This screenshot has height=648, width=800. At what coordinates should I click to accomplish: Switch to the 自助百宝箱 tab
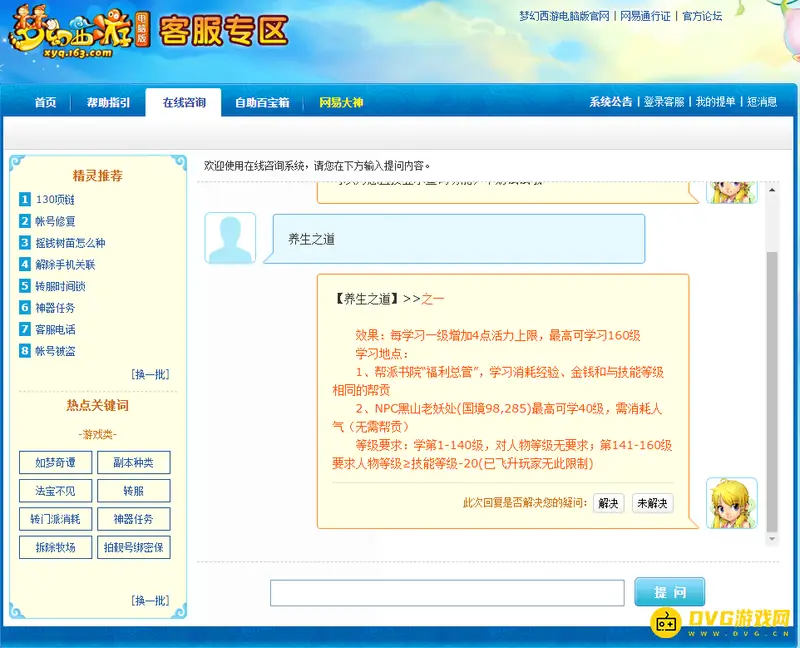point(262,103)
